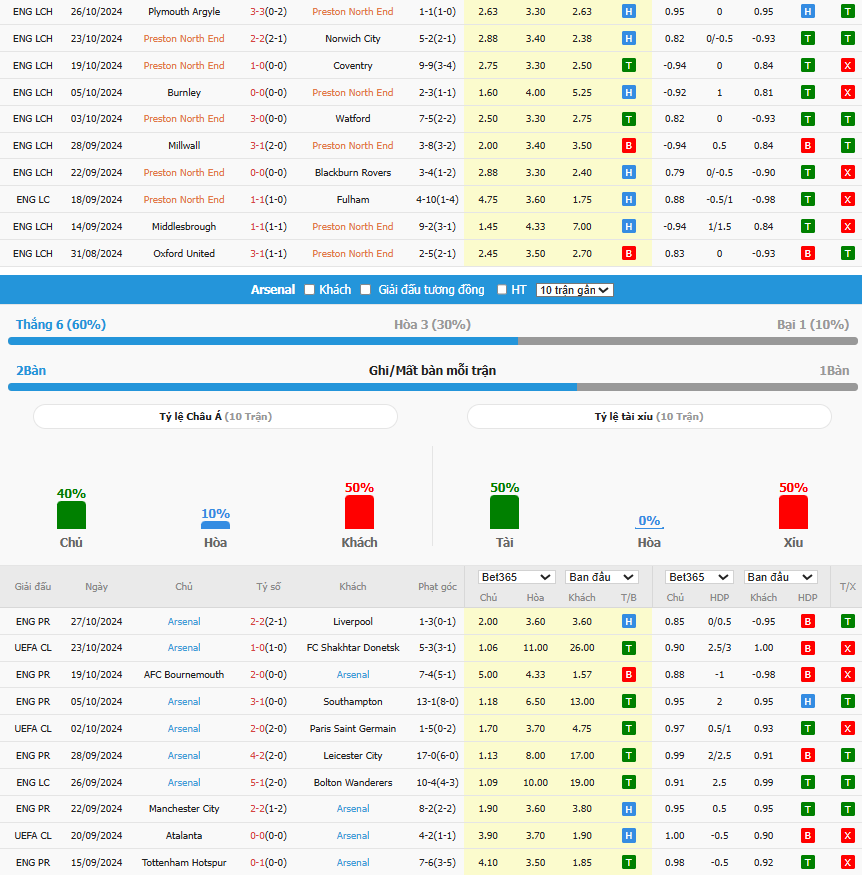Enable the Khách checkbox next to Arsenal

click(x=310, y=290)
